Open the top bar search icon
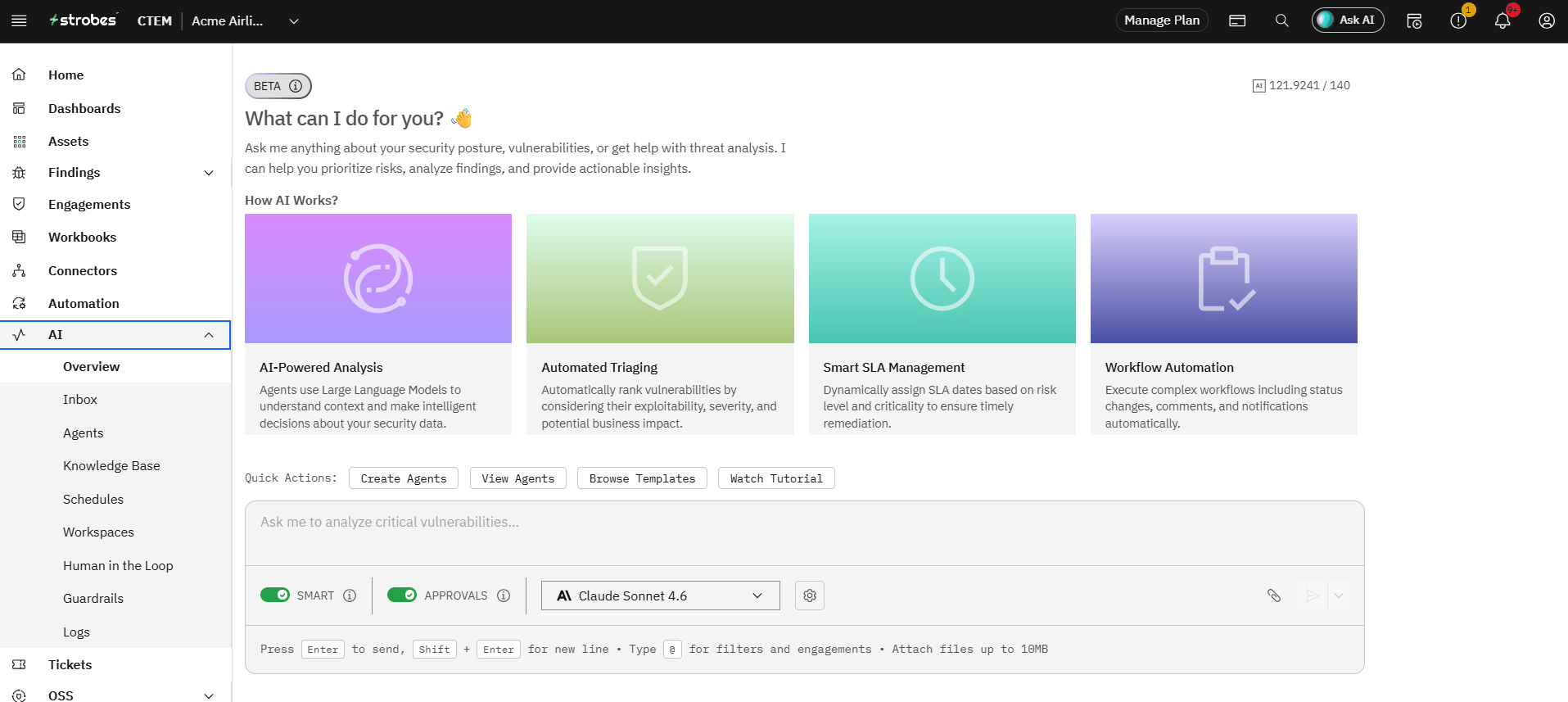The width and height of the screenshot is (1568, 702). point(1282,20)
